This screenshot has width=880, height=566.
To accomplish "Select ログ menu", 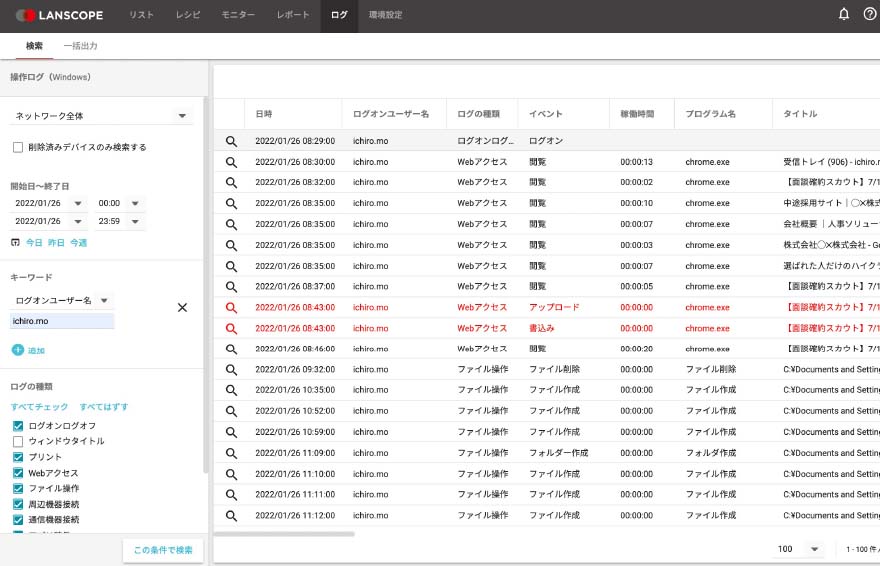I will coord(339,15).
